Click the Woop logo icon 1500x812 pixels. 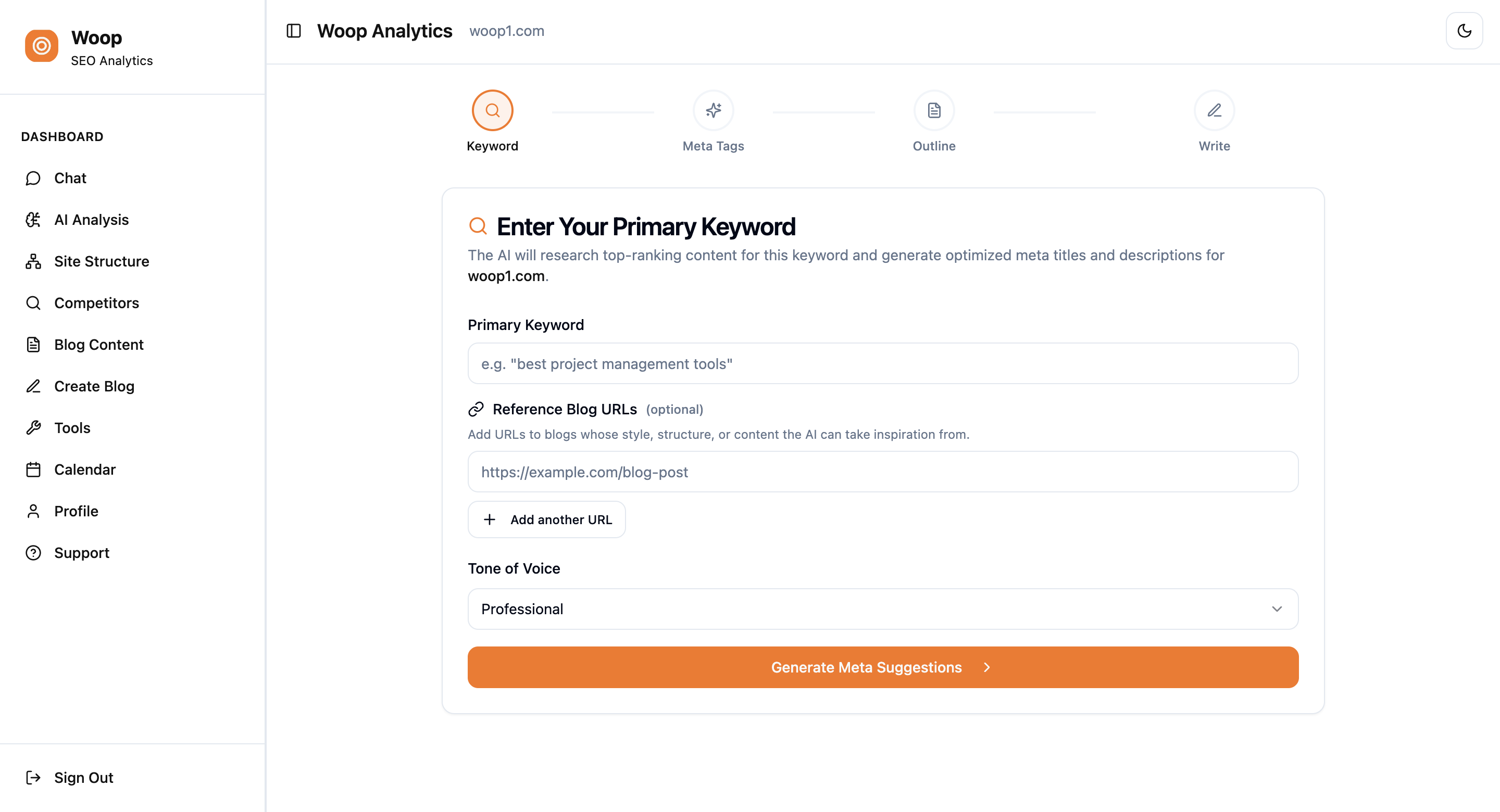(x=41, y=45)
